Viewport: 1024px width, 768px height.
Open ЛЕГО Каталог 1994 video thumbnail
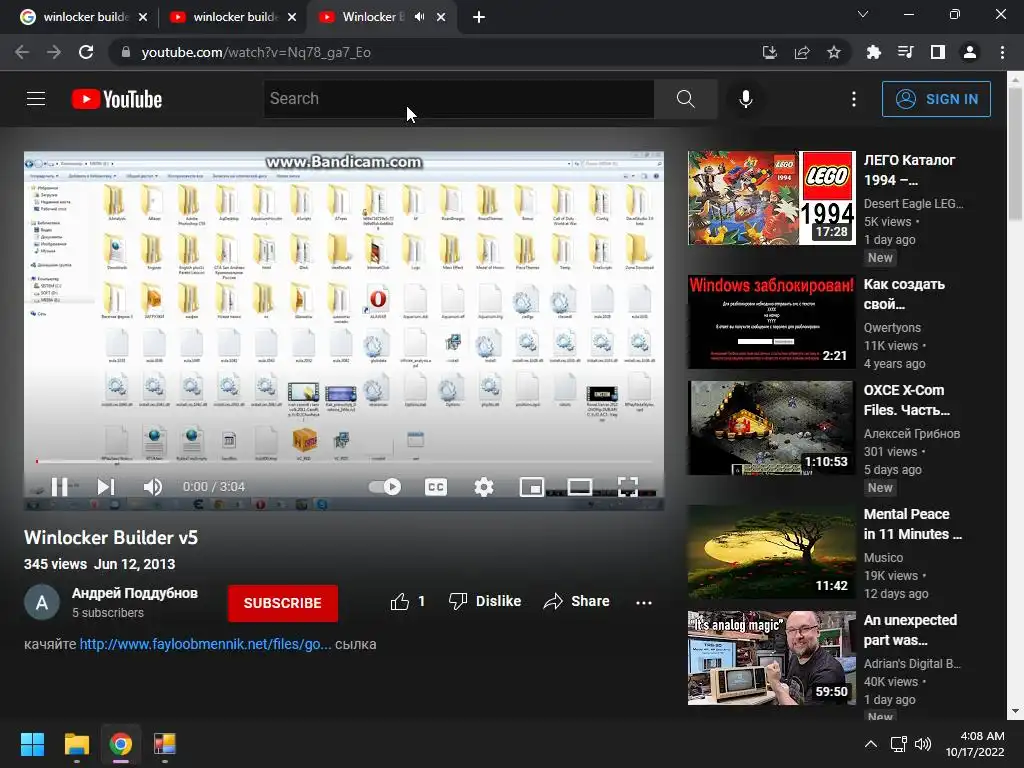coord(771,198)
